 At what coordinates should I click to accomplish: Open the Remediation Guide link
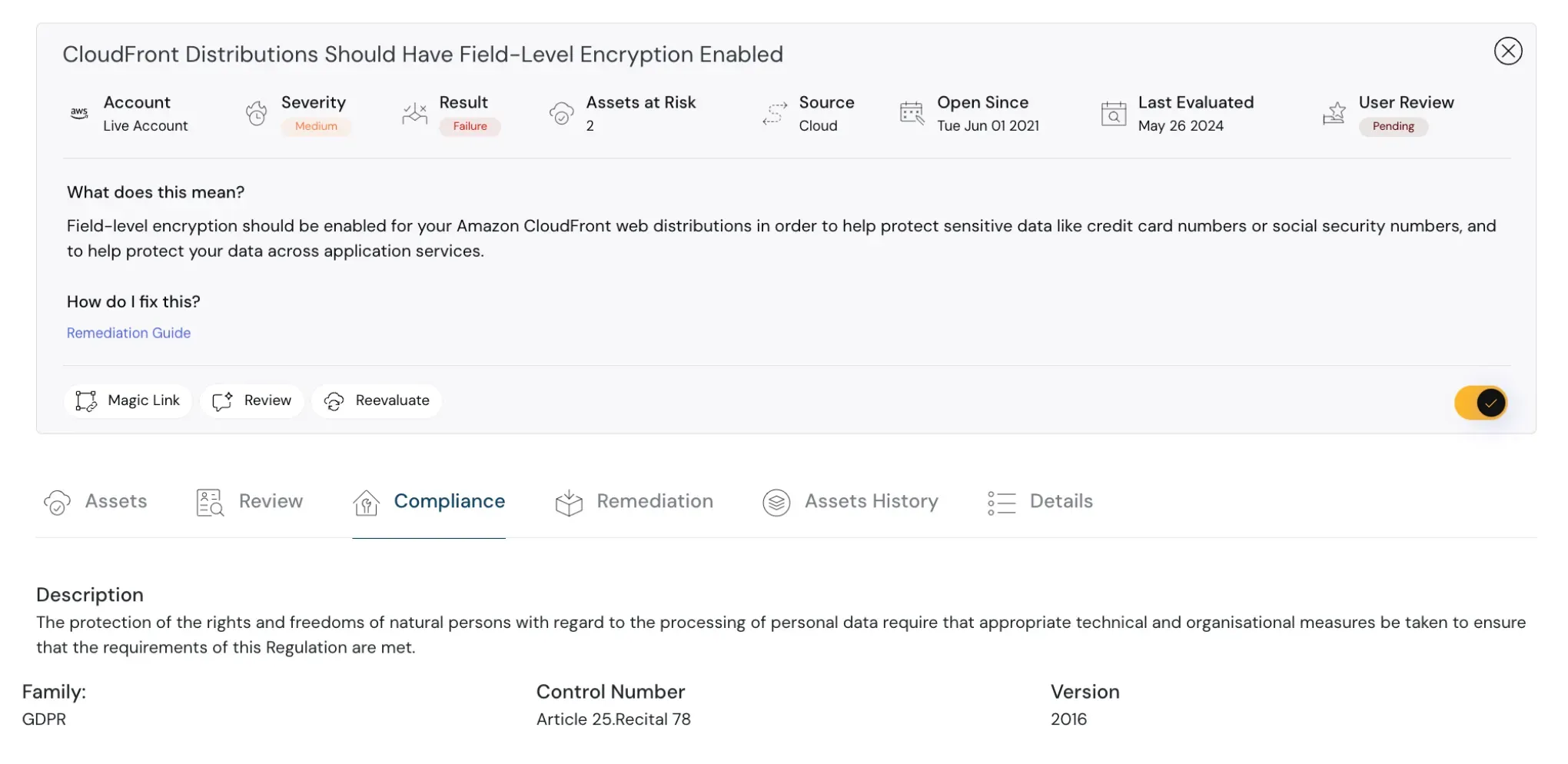pyautogui.click(x=128, y=332)
